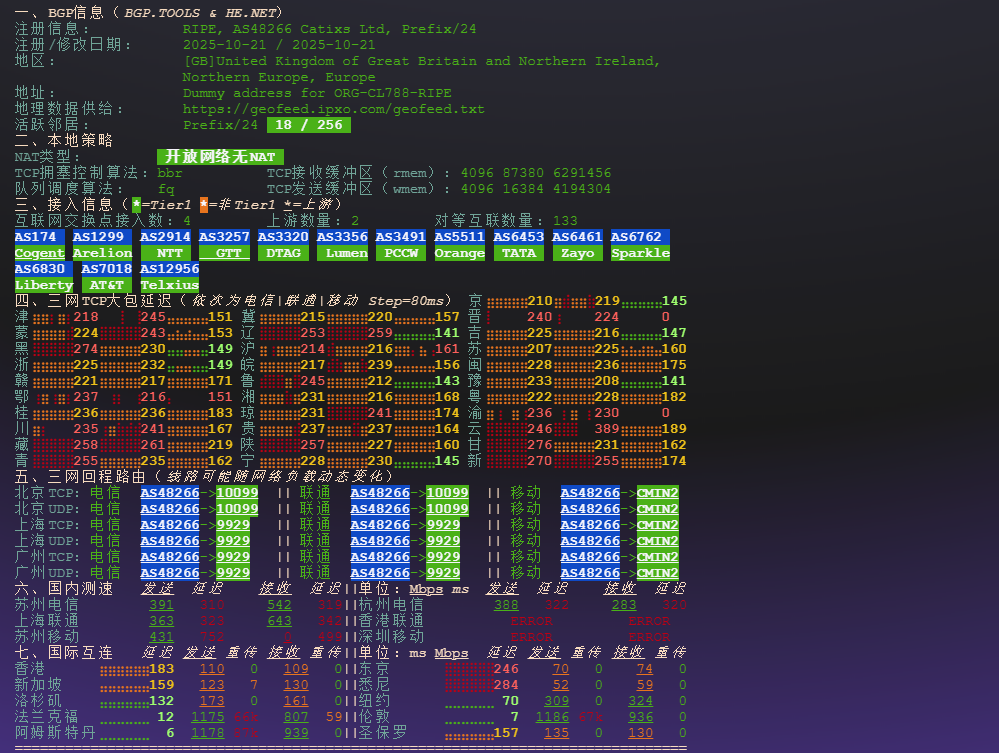This screenshot has height=753, width=999.
Task: Click the AT&T provider label
Action: pyautogui.click(x=106, y=285)
